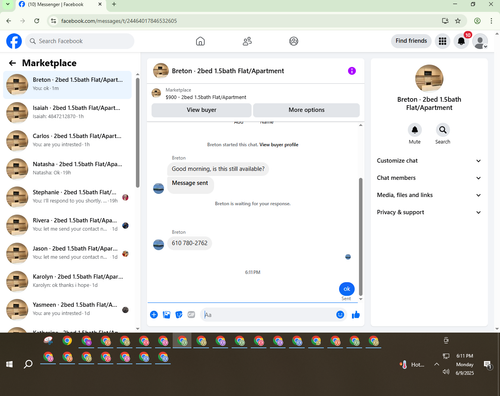Open the Facebook menu grid icon

click(442, 41)
